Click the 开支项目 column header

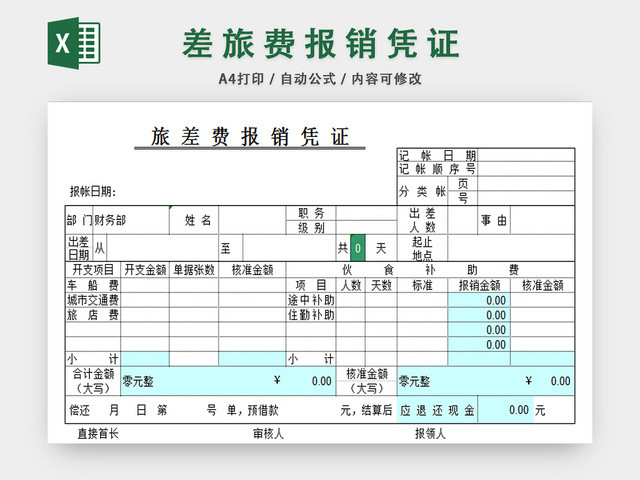point(93,270)
